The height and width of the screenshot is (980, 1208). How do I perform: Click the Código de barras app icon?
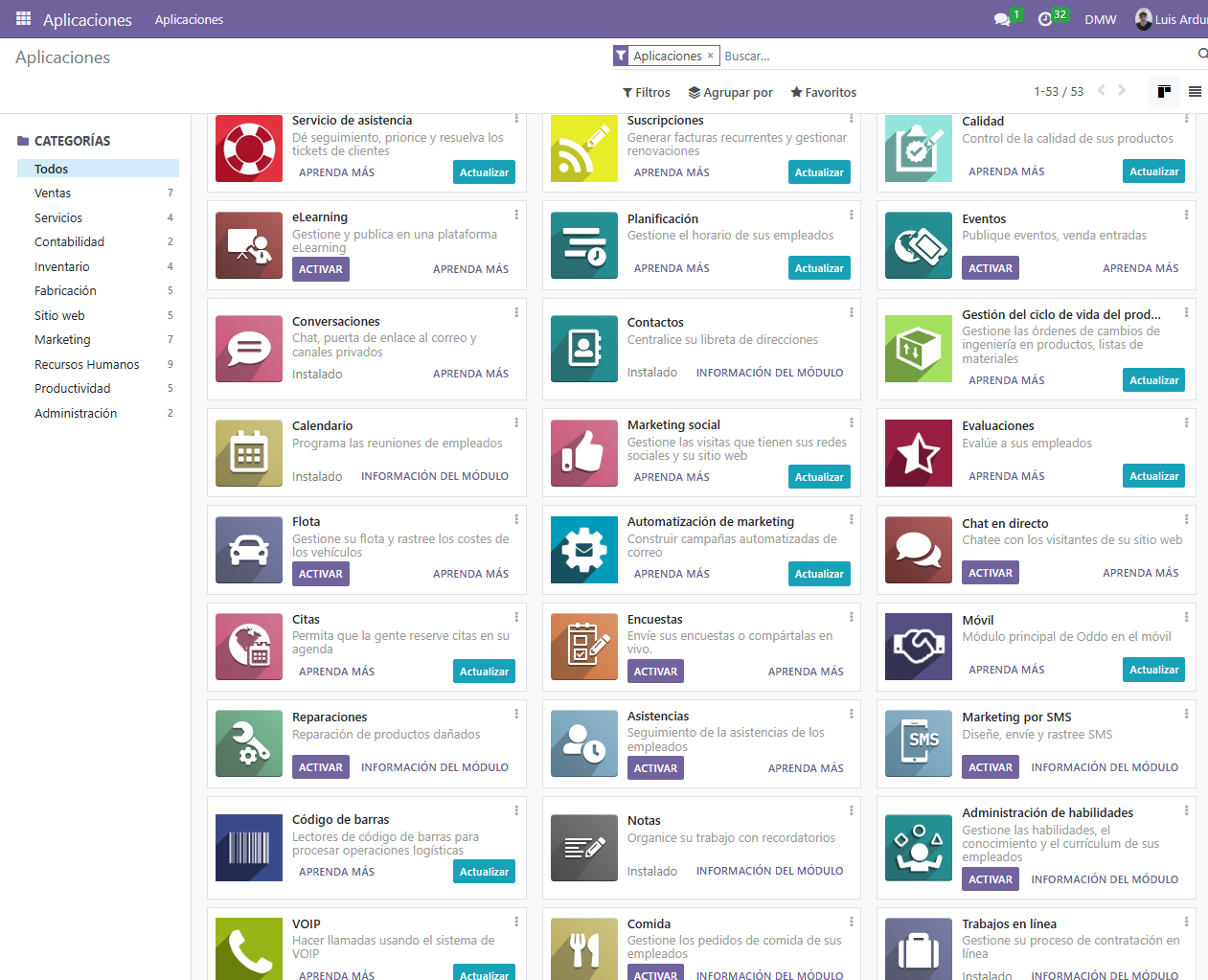(x=249, y=848)
